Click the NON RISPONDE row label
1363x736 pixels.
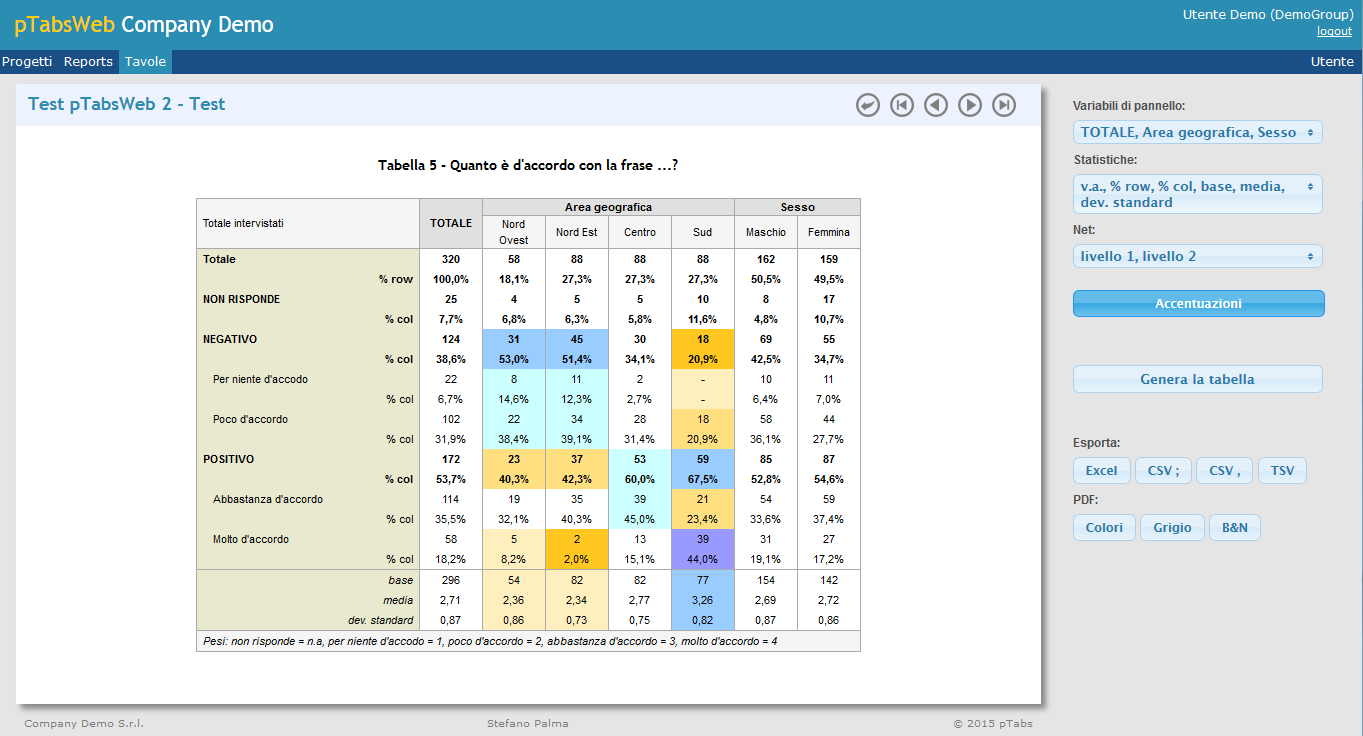(241, 299)
